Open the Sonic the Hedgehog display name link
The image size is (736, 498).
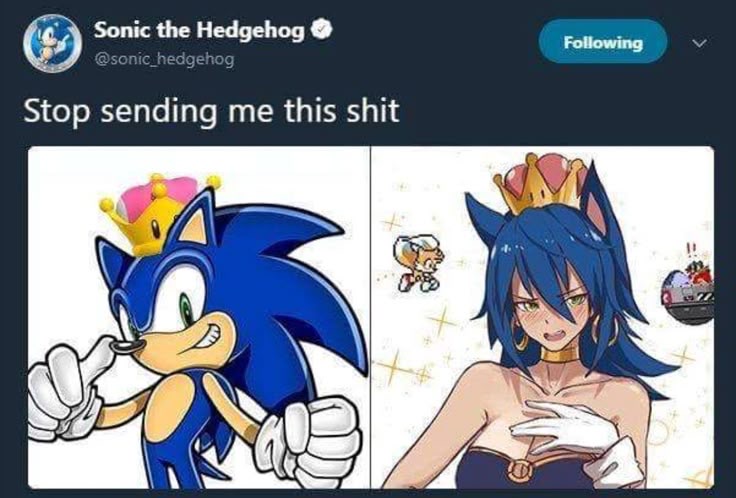tap(199, 31)
